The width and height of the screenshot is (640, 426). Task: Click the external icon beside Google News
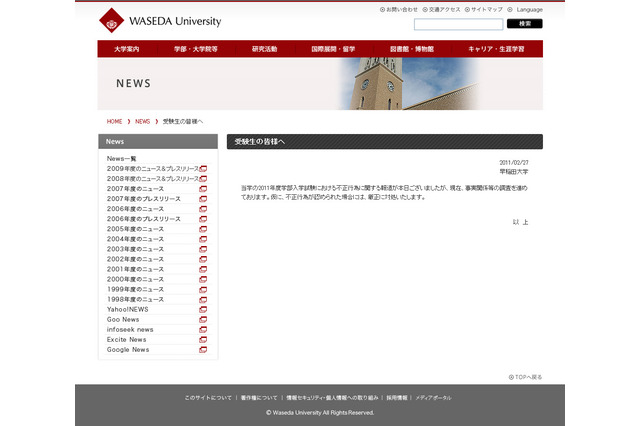203,350
